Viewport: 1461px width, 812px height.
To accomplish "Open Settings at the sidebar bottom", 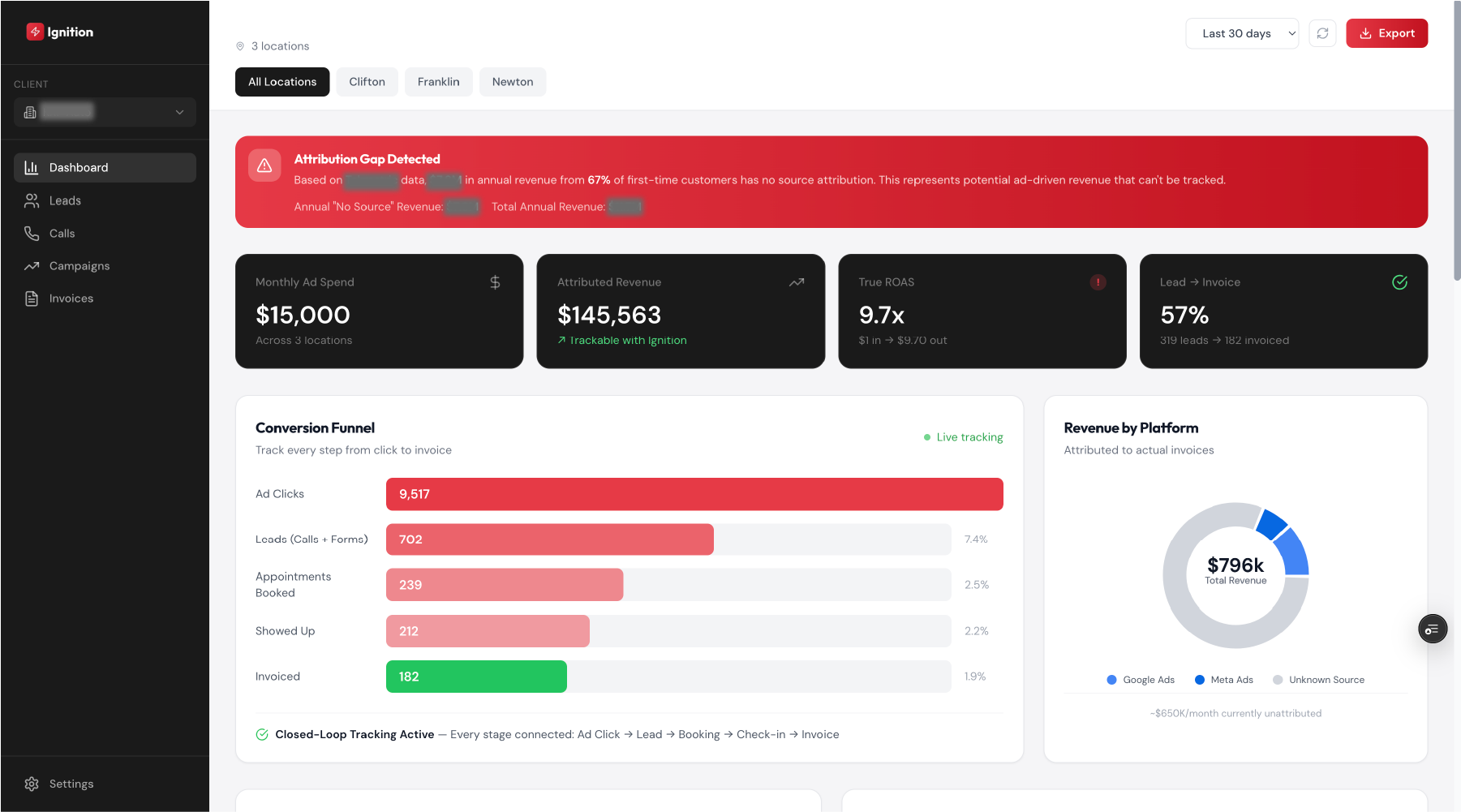I will [x=71, y=784].
